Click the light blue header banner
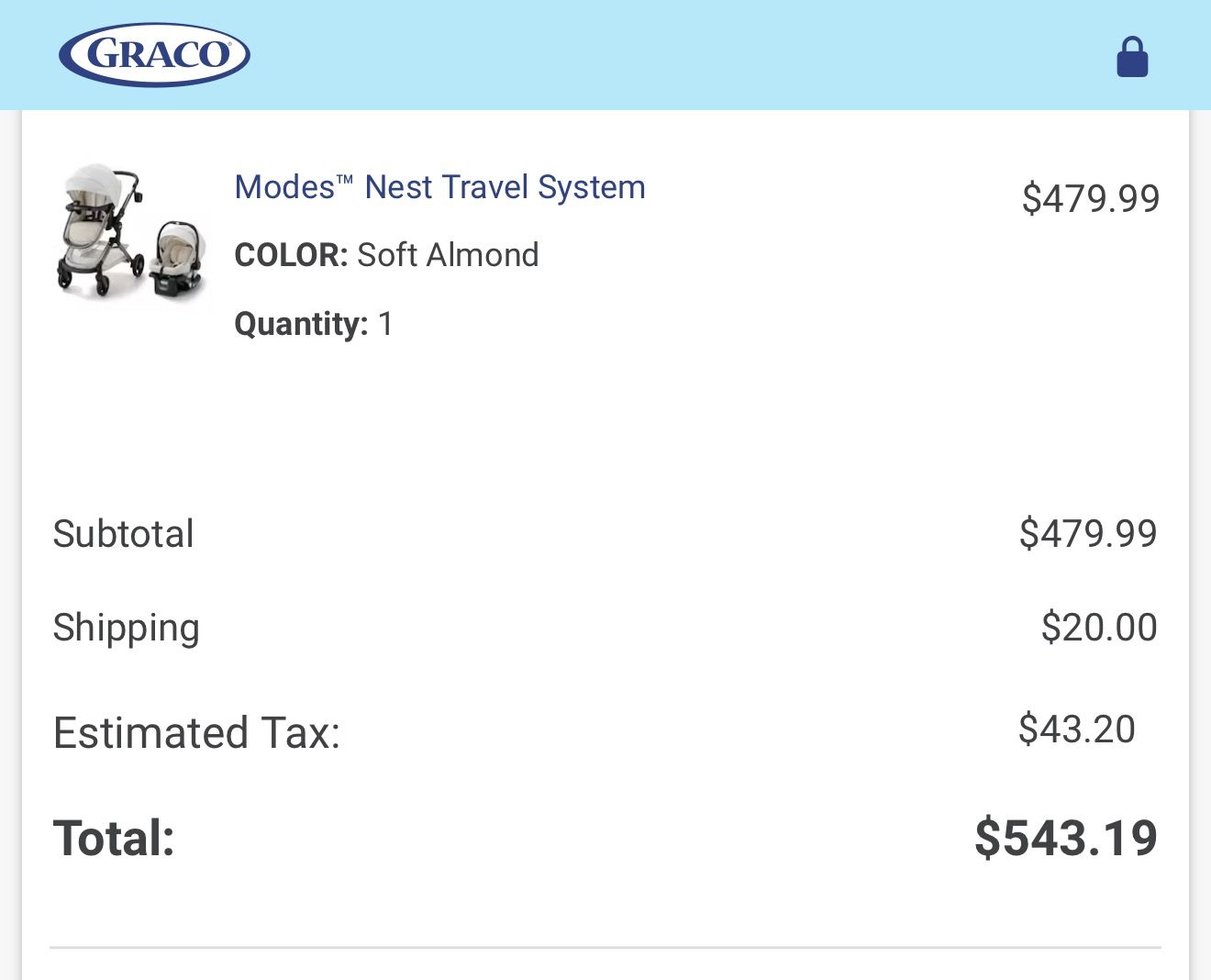1211x980 pixels. (605, 54)
